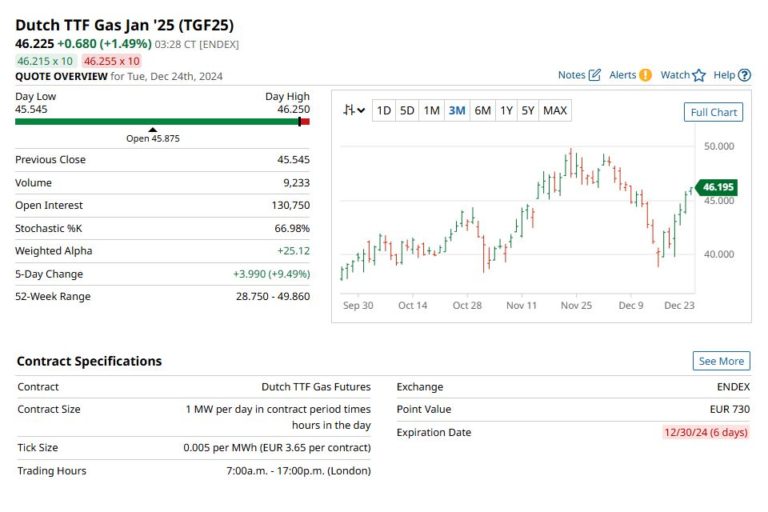Click the red ask price 46.255 x 10
Image resolution: width=768 pixels, height=512 pixels.
point(112,61)
